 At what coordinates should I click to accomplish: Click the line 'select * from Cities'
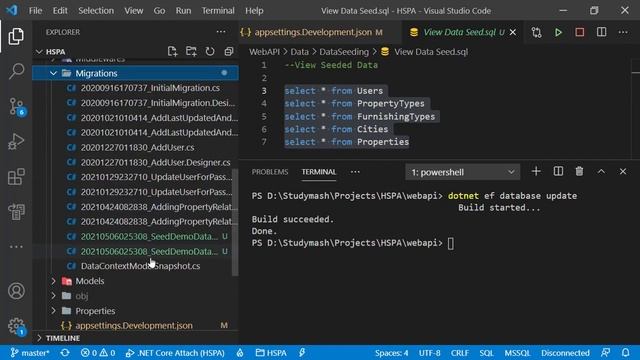(x=336, y=129)
